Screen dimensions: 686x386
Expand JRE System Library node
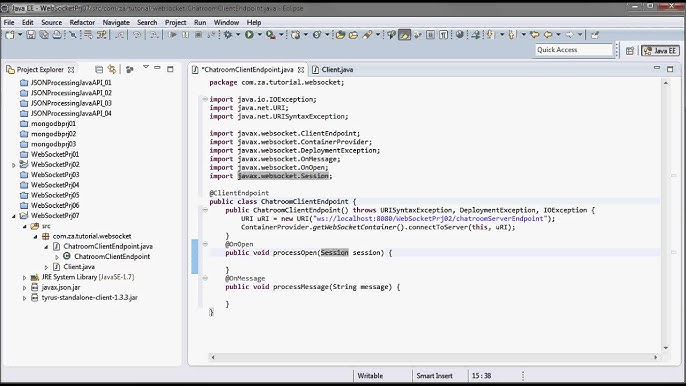coord(24,277)
